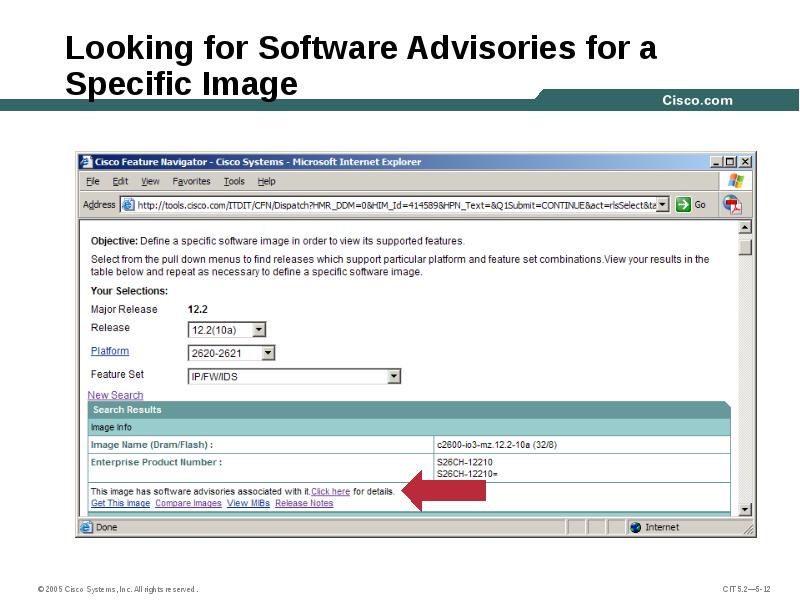Screen dimensions: 800x600
Task: Click the scrollbar down arrow
Action: [745, 509]
